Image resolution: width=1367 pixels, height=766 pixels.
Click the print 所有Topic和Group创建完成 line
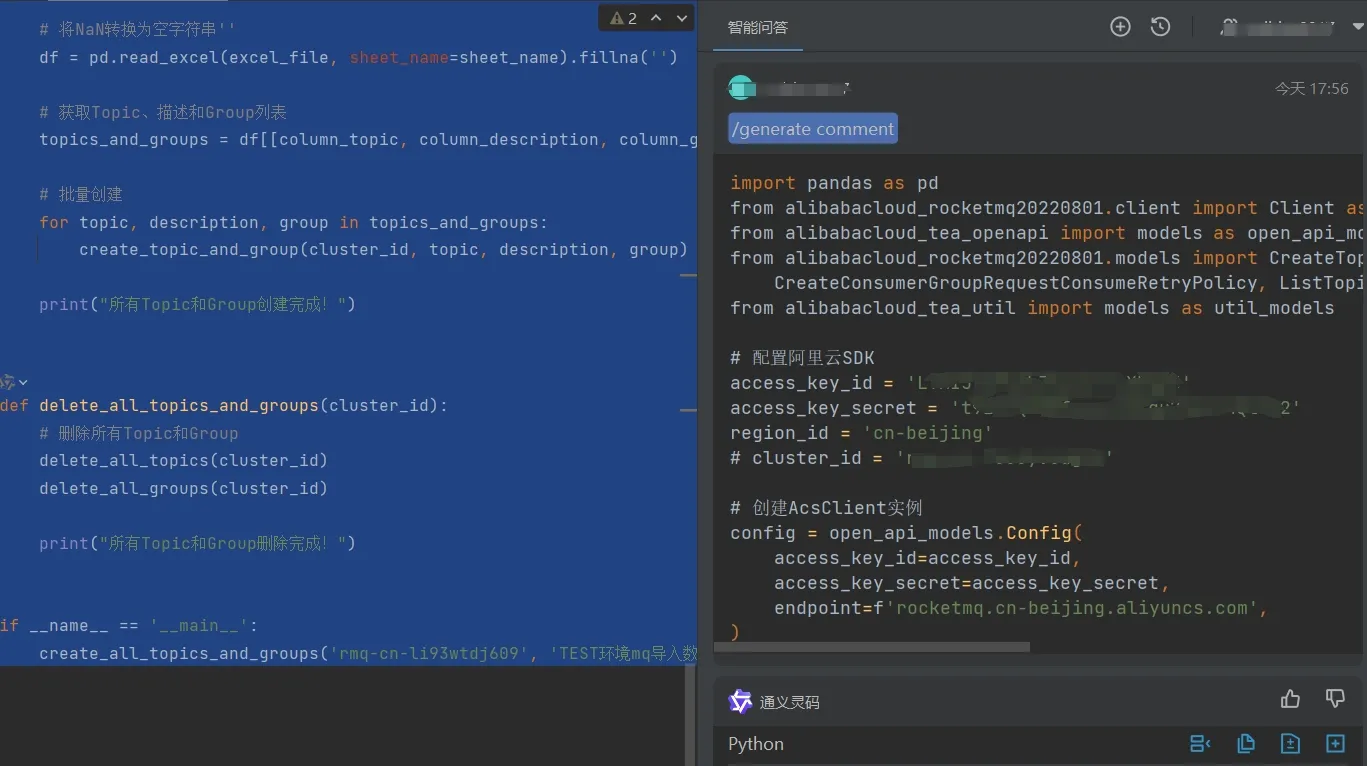coord(197,304)
